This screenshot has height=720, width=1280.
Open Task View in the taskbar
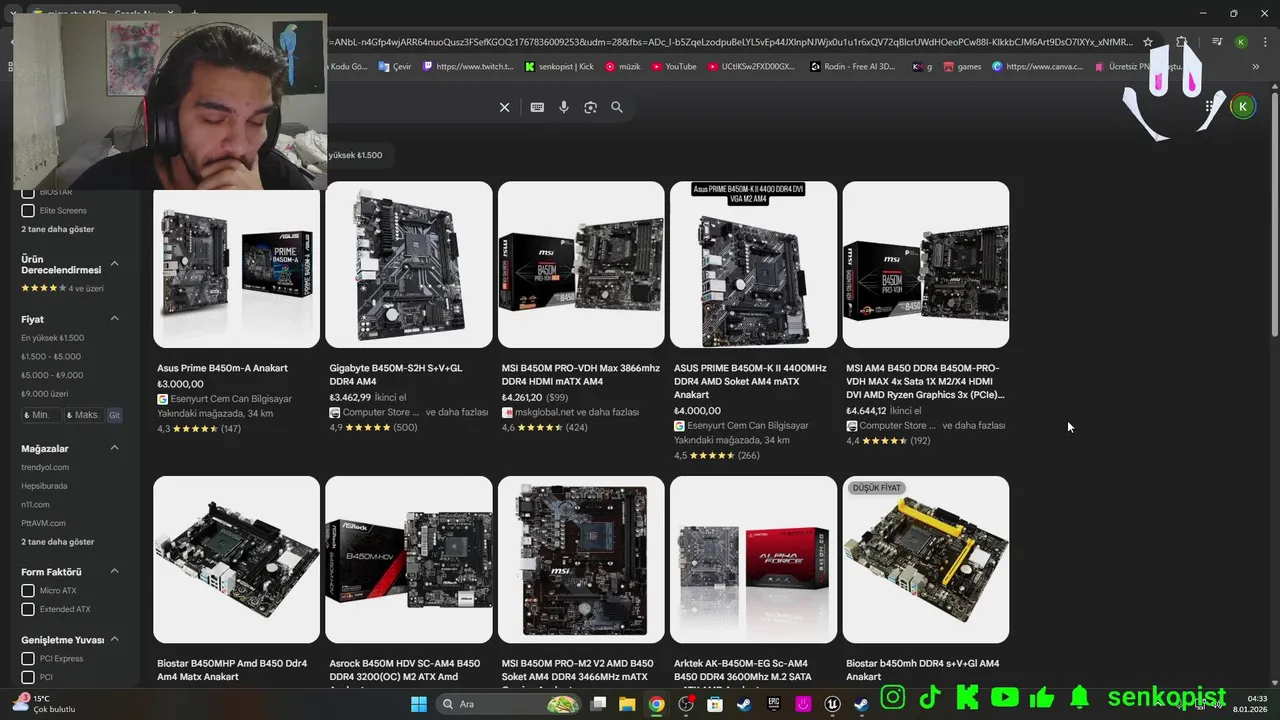point(598,704)
